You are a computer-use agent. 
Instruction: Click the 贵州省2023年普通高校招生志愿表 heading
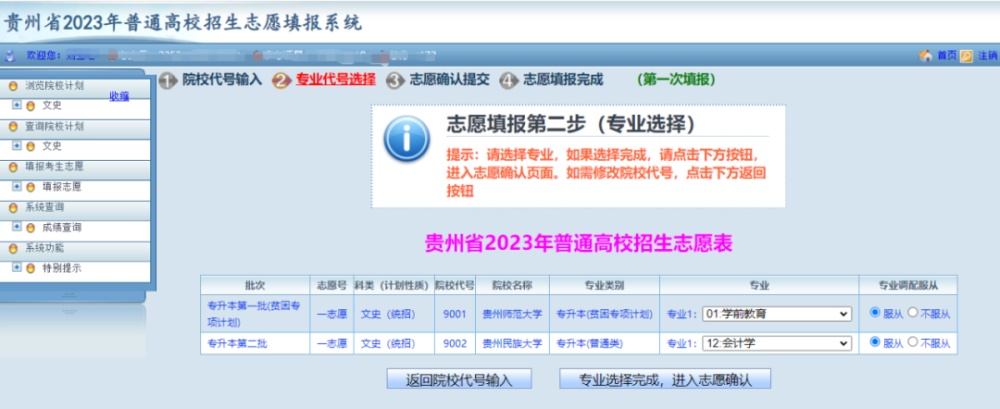pyautogui.click(x=578, y=243)
